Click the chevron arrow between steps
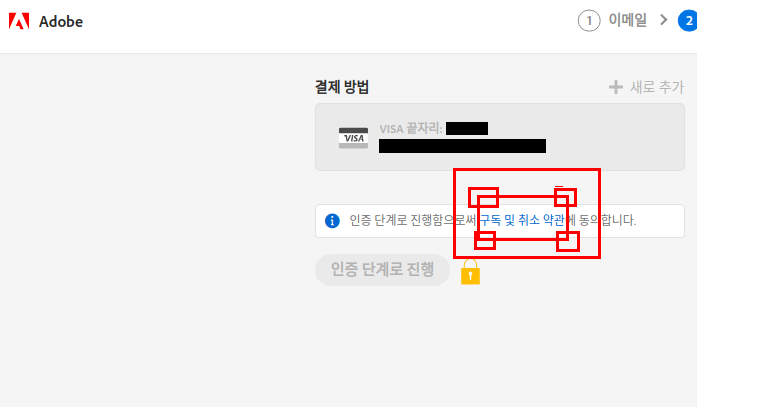This screenshot has height=407, width=775. coord(664,20)
